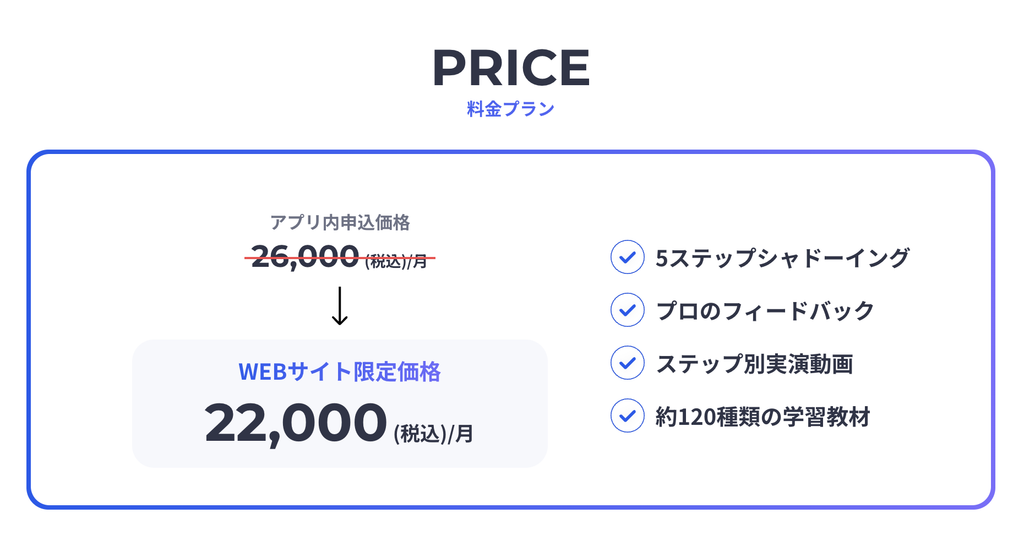Click the checkmark icon beside ステップ別実演動画
The image size is (1024, 537).
(627, 363)
